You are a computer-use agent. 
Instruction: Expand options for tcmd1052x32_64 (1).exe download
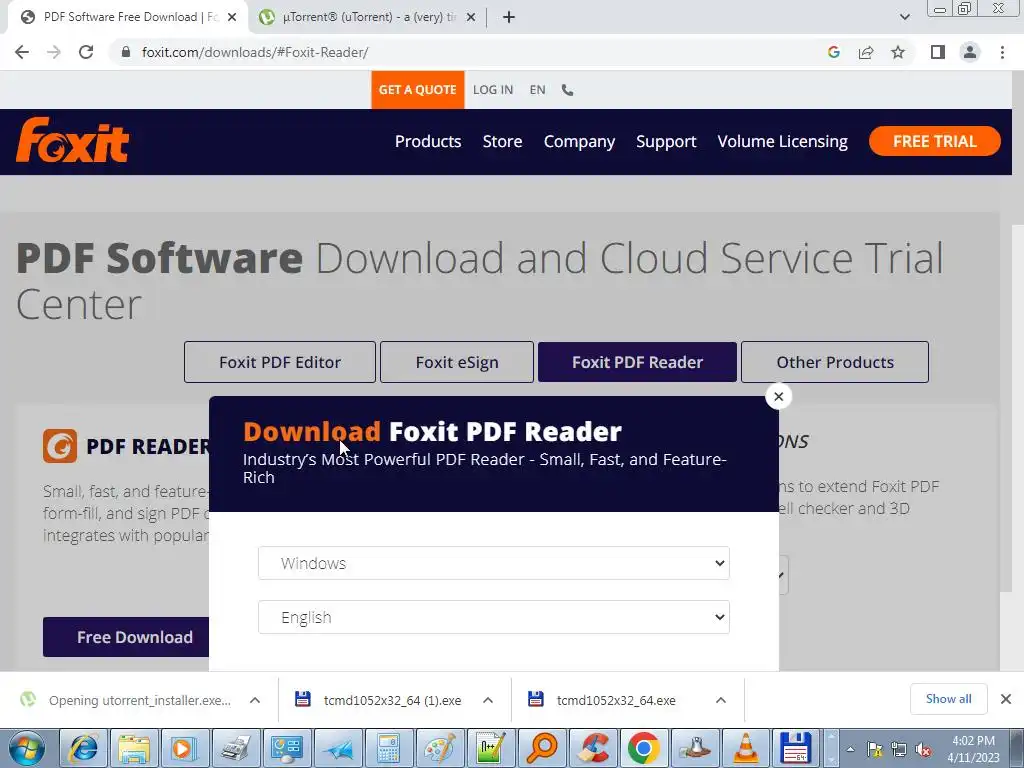click(488, 700)
